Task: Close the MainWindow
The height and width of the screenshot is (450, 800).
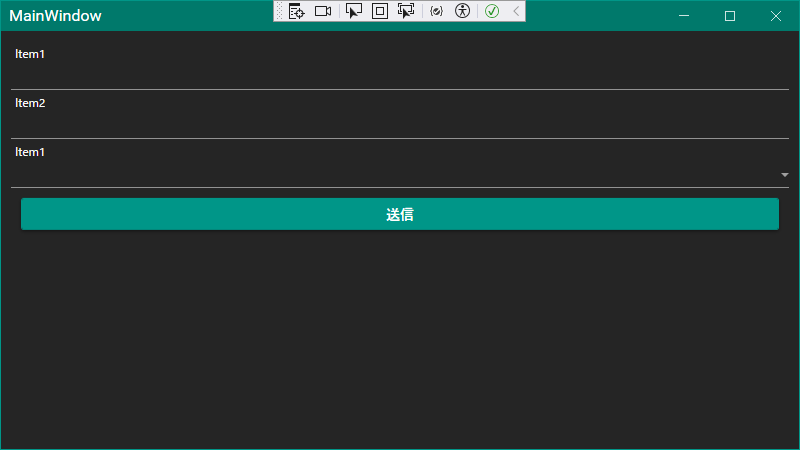Action: tap(776, 16)
